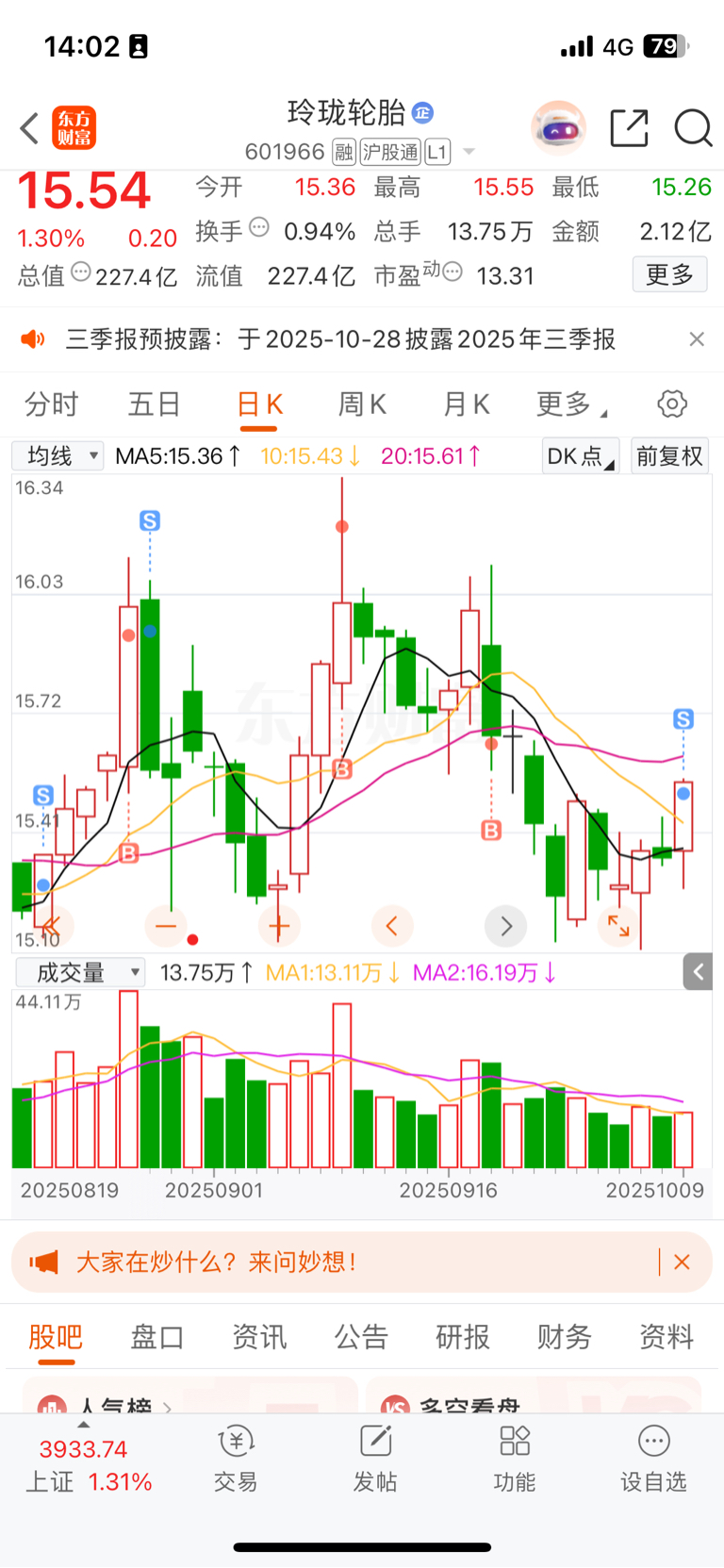Open 交易 trading button
The height and width of the screenshot is (1568, 724).
(x=236, y=1461)
